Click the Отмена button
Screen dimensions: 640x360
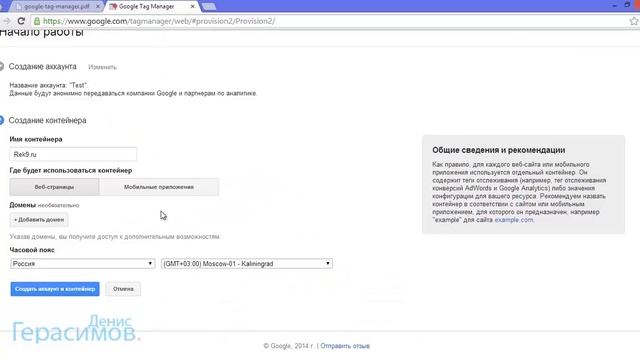click(x=123, y=289)
